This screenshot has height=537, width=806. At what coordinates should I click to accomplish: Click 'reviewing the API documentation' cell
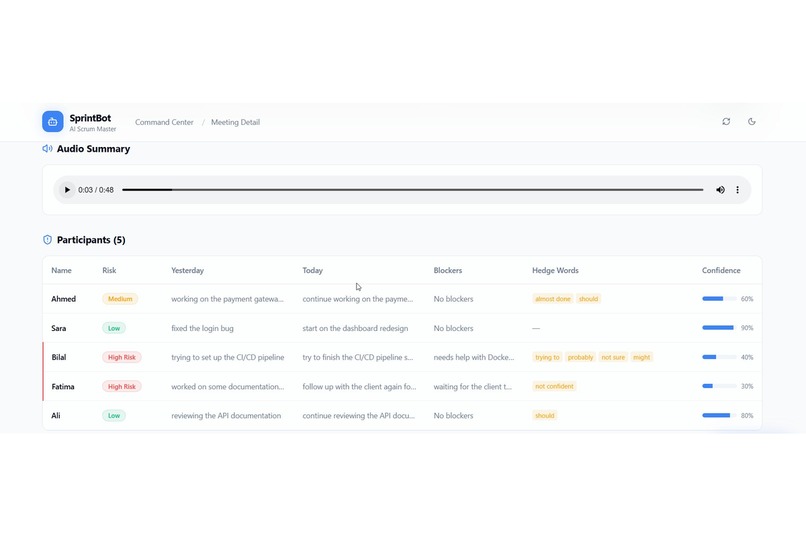[226, 415]
